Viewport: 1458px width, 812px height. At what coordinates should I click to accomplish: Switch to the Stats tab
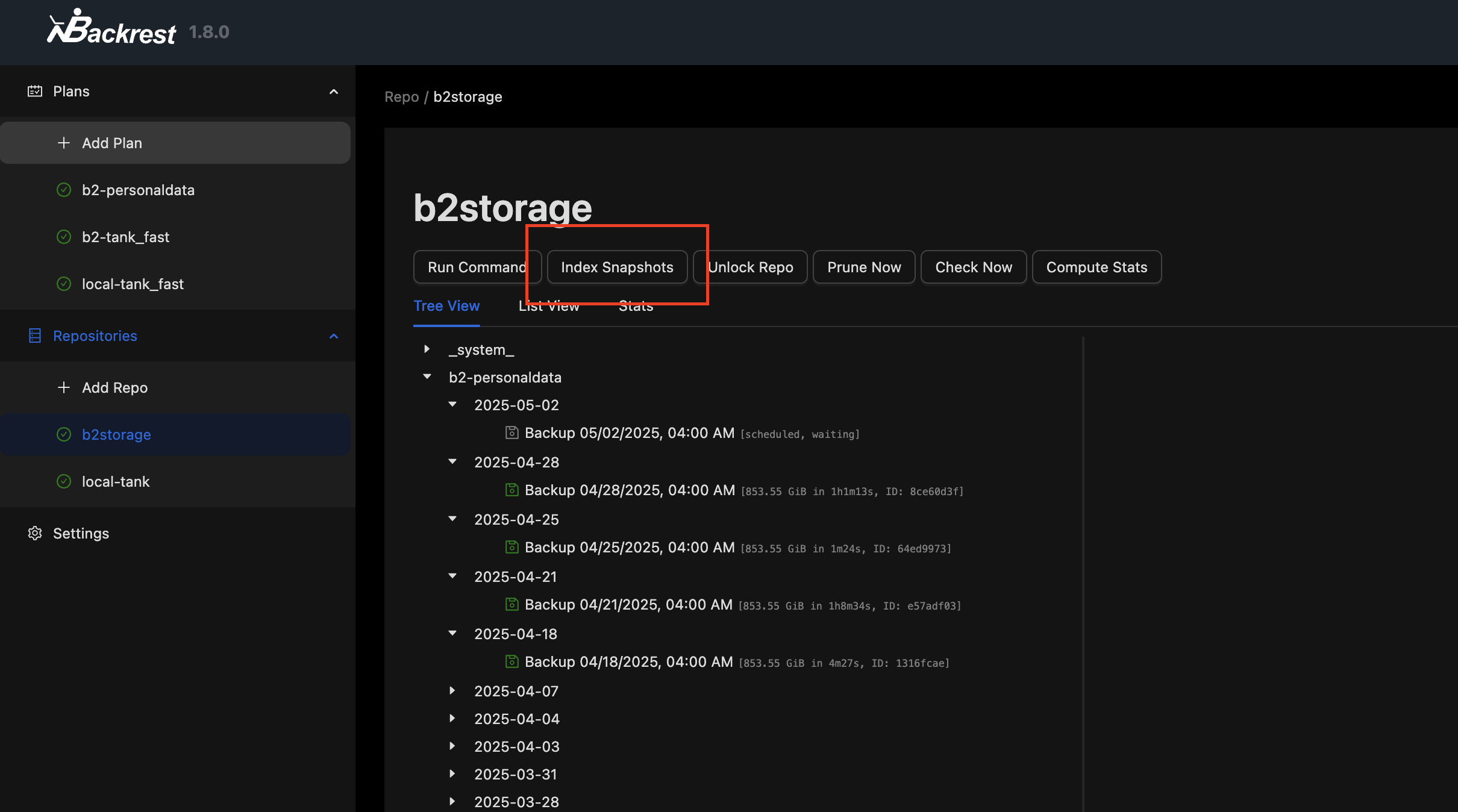pos(636,306)
